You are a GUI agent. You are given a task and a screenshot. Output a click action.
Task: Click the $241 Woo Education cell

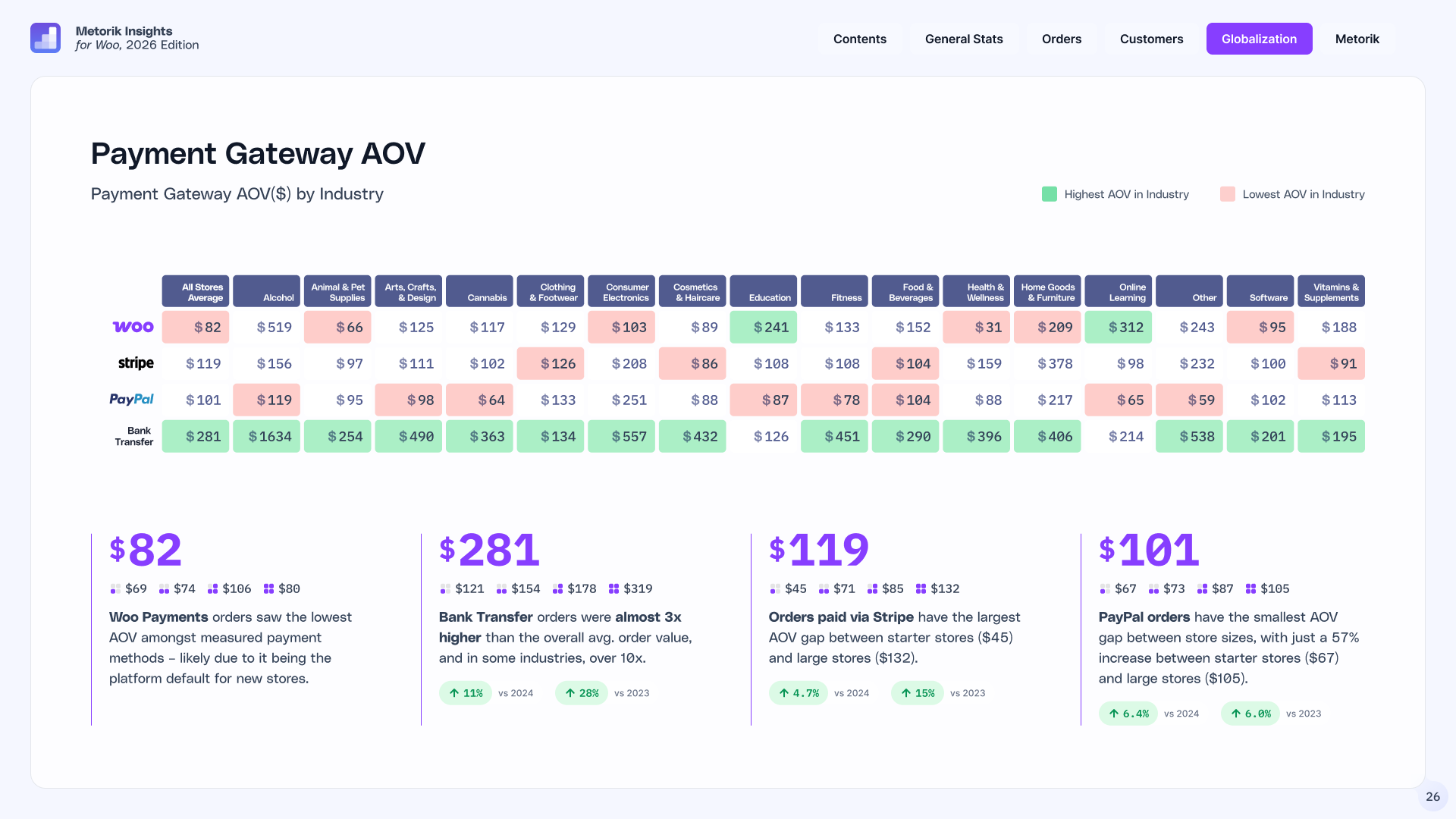click(764, 327)
